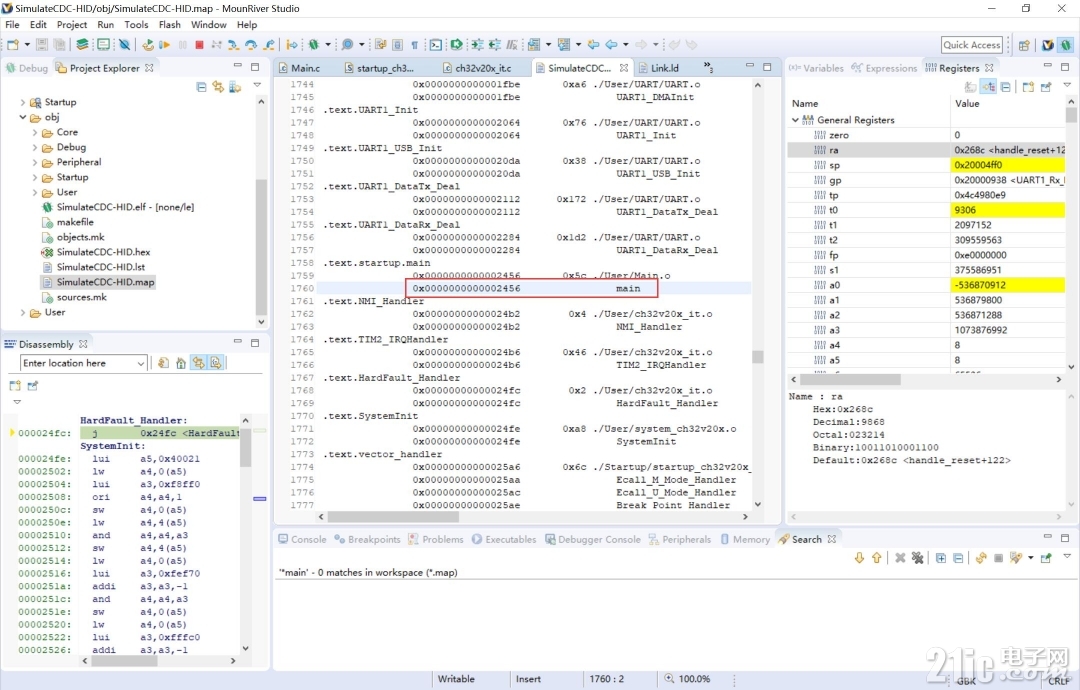
Task: Click Expand All icon in Search view
Action: 941,558
